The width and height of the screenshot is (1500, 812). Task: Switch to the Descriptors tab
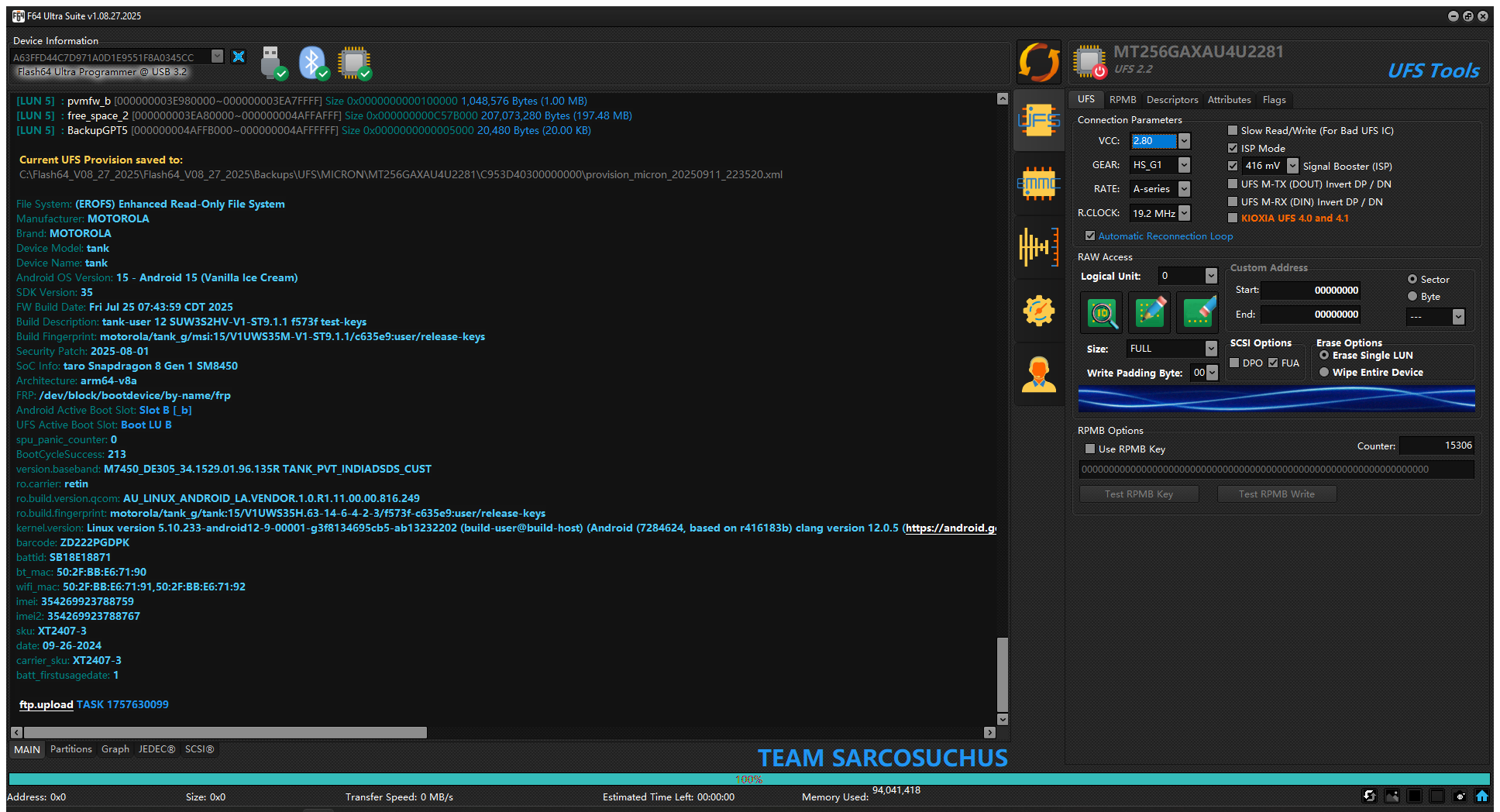click(x=1171, y=100)
